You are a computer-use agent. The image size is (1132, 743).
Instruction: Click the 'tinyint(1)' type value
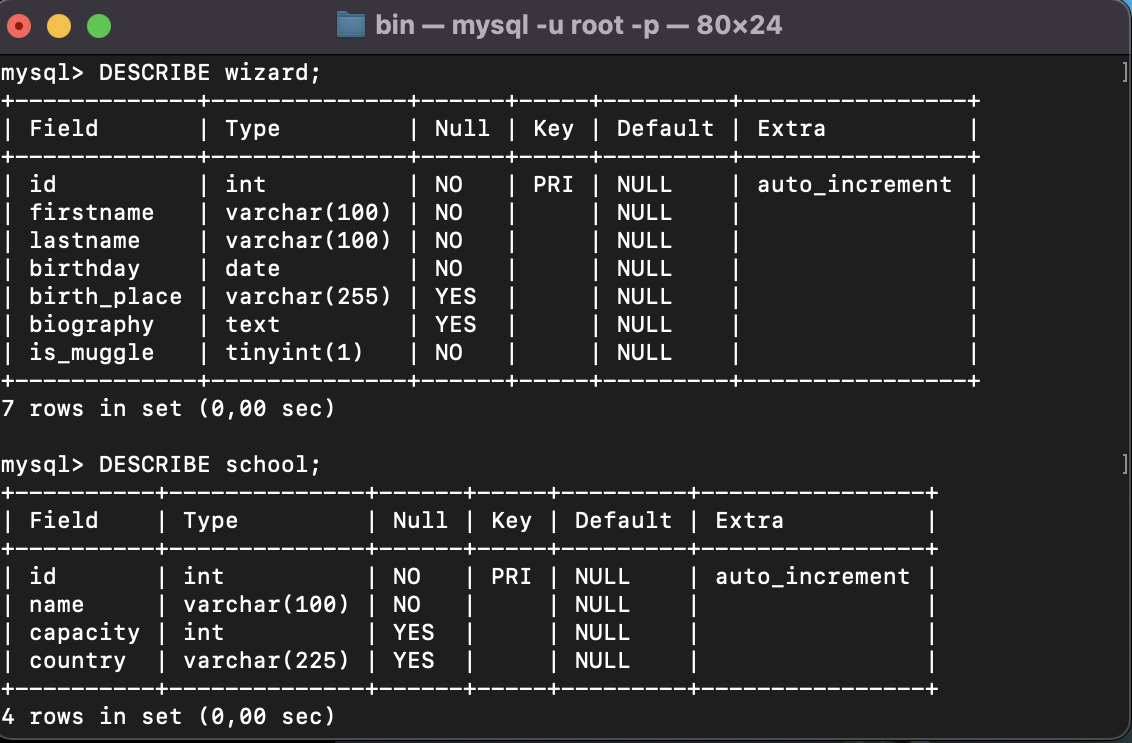click(294, 352)
